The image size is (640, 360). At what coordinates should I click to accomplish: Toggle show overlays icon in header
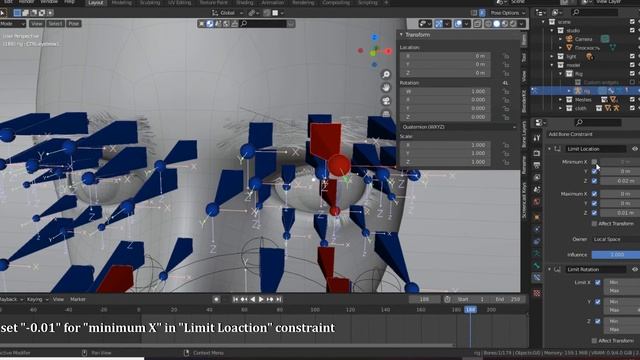(458, 24)
